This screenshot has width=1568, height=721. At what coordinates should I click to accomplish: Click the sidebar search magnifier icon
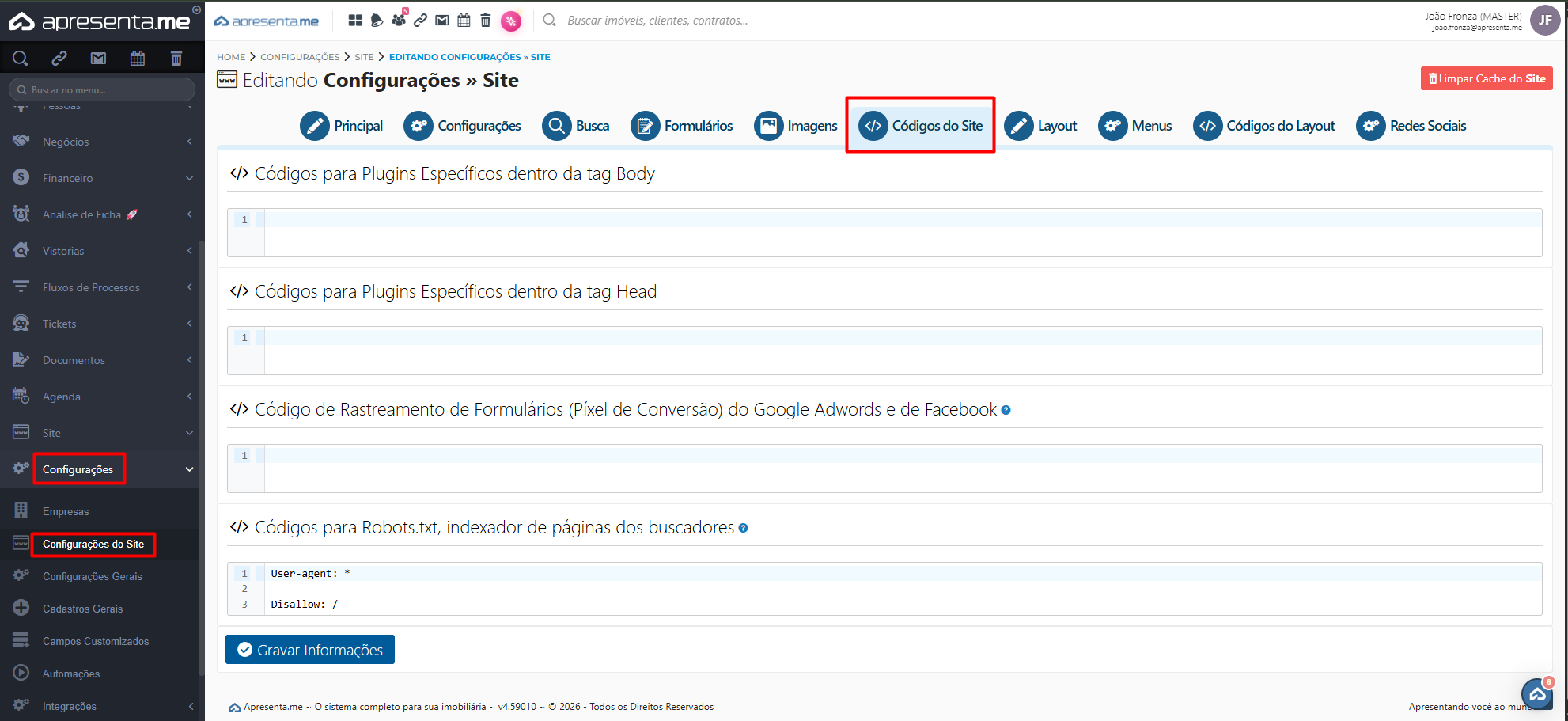point(21,58)
